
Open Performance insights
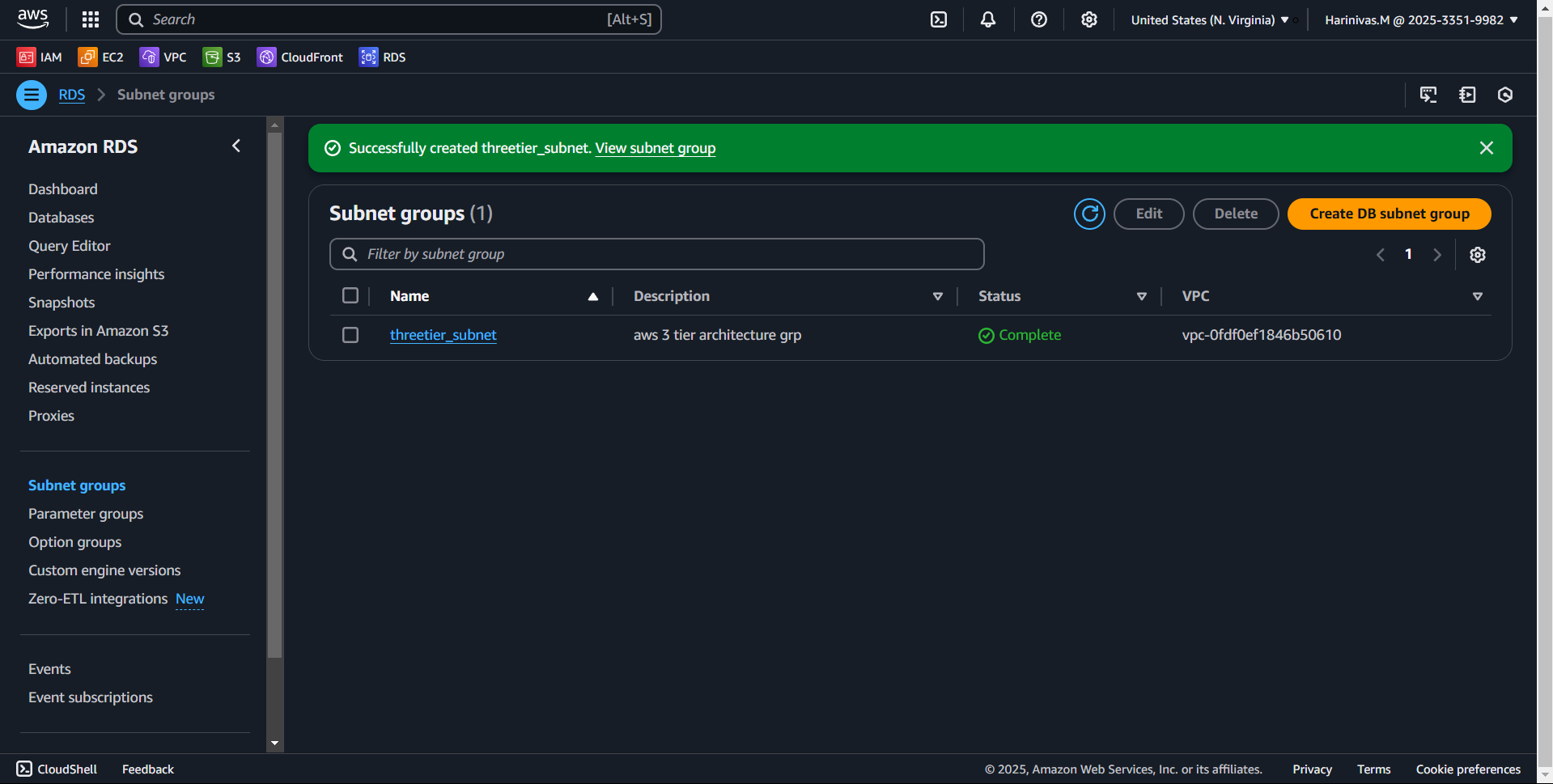(x=96, y=274)
